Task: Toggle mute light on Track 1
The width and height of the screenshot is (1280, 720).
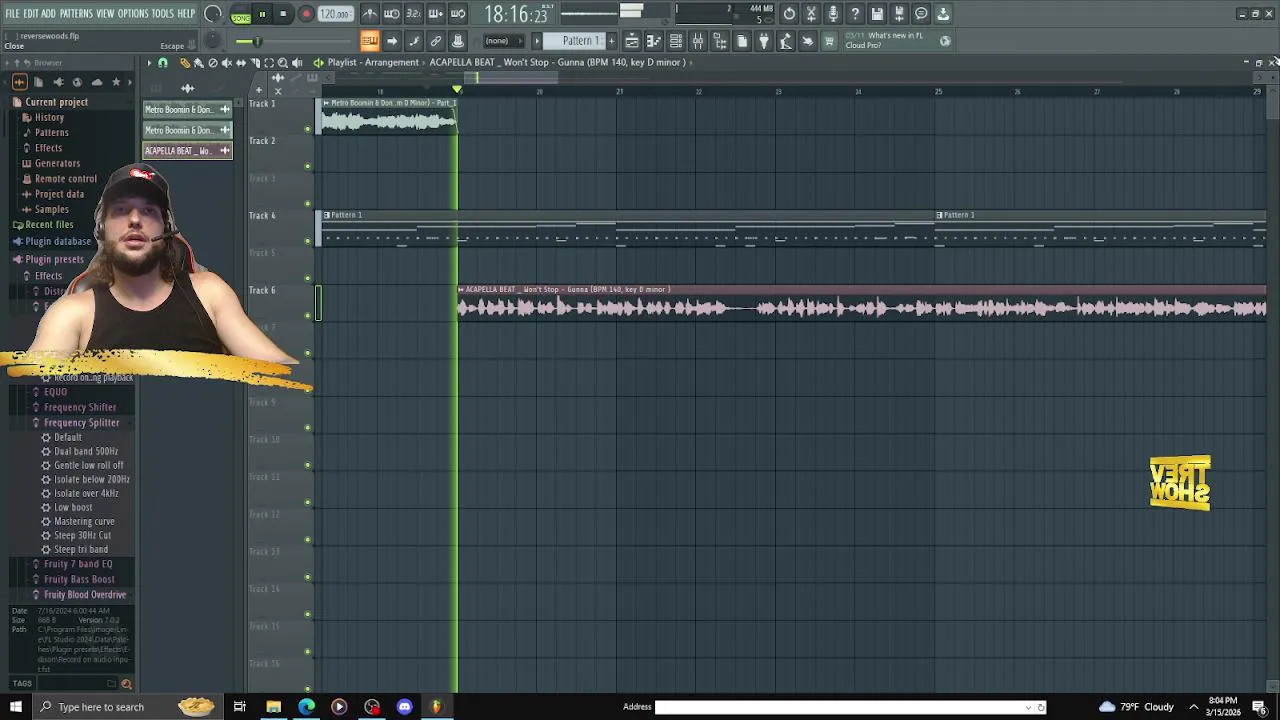Action: coord(308,129)
